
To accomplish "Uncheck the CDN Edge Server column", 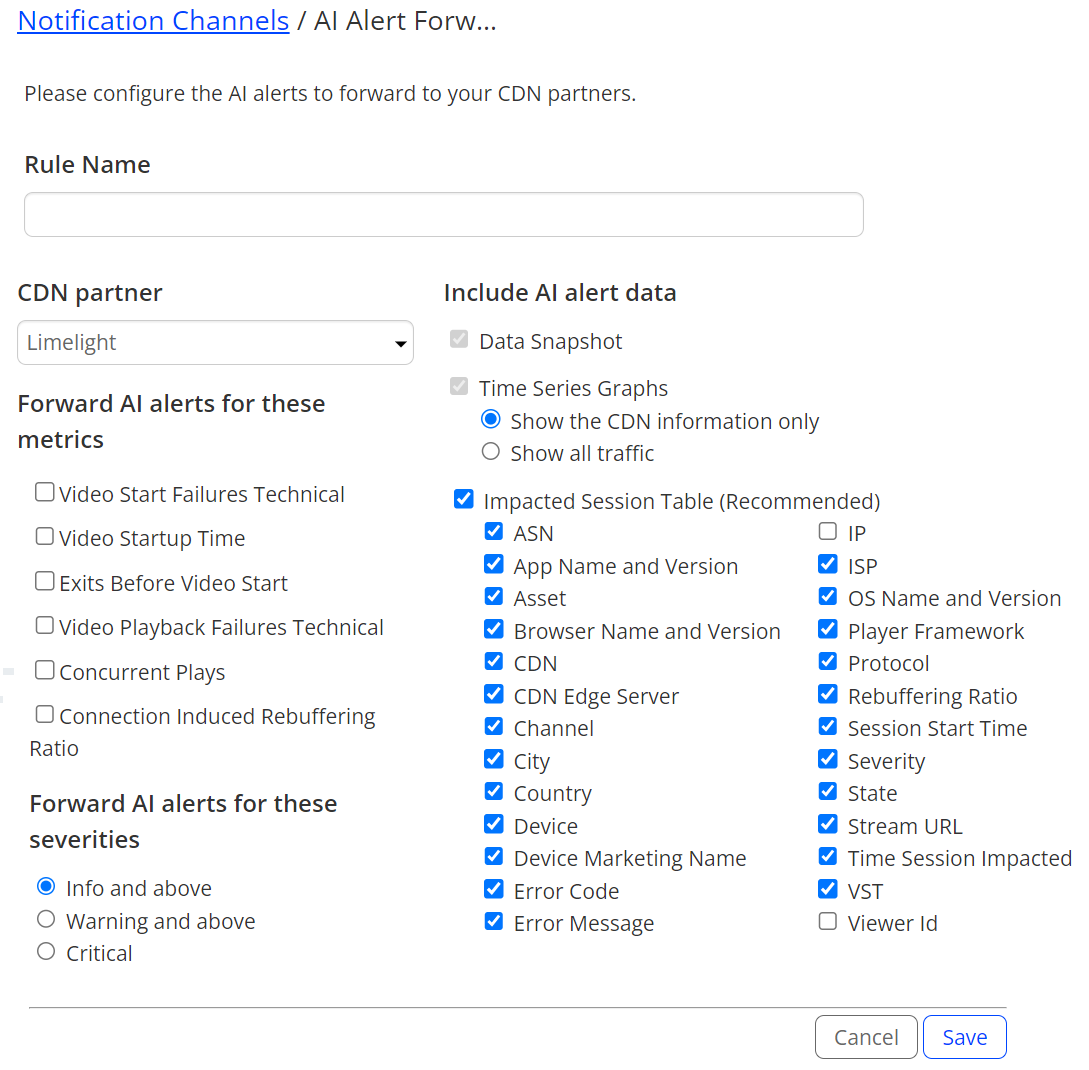I will point(493,694).
